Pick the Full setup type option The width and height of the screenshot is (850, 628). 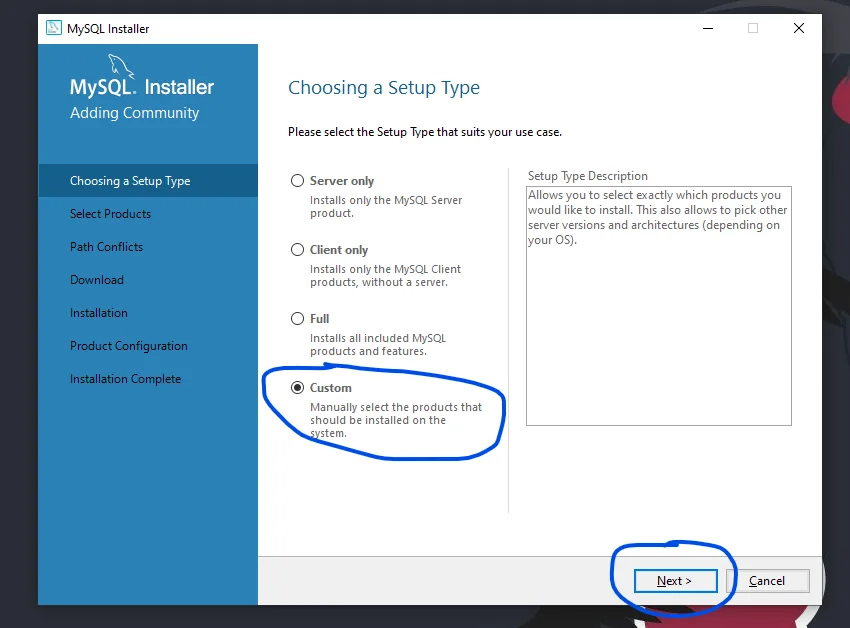(297, 319)
